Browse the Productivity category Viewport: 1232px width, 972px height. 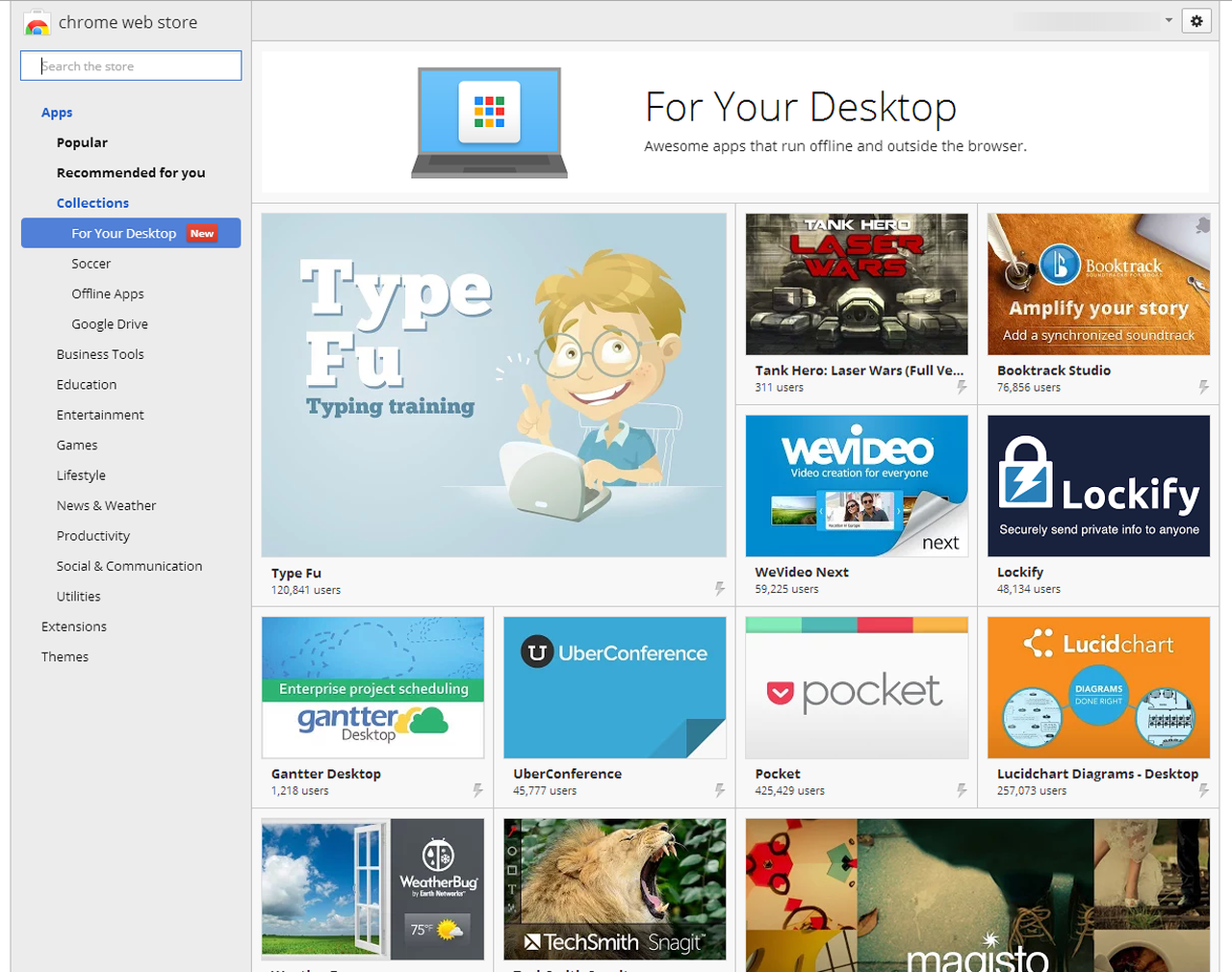point(92,536)
